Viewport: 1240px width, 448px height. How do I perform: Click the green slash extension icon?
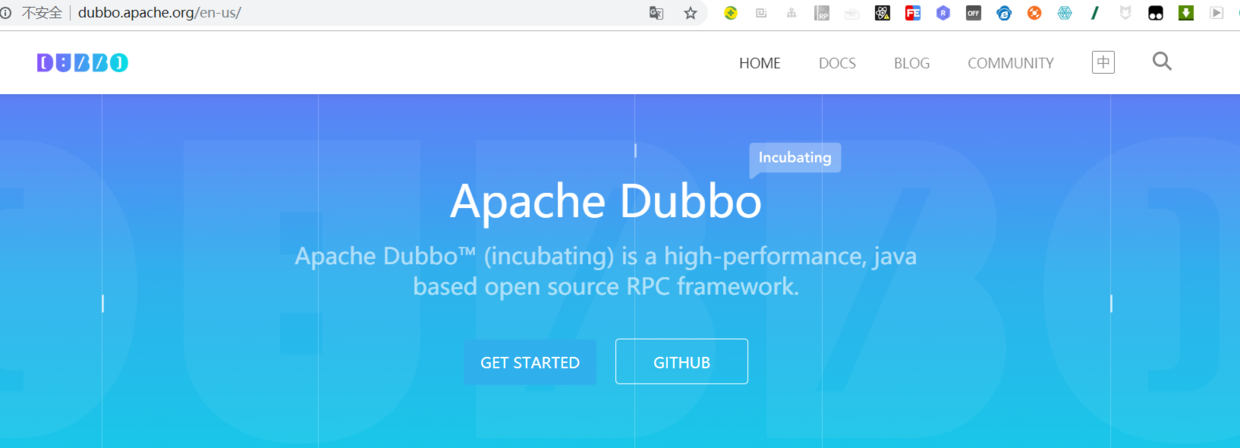(x=1095, y=13)
